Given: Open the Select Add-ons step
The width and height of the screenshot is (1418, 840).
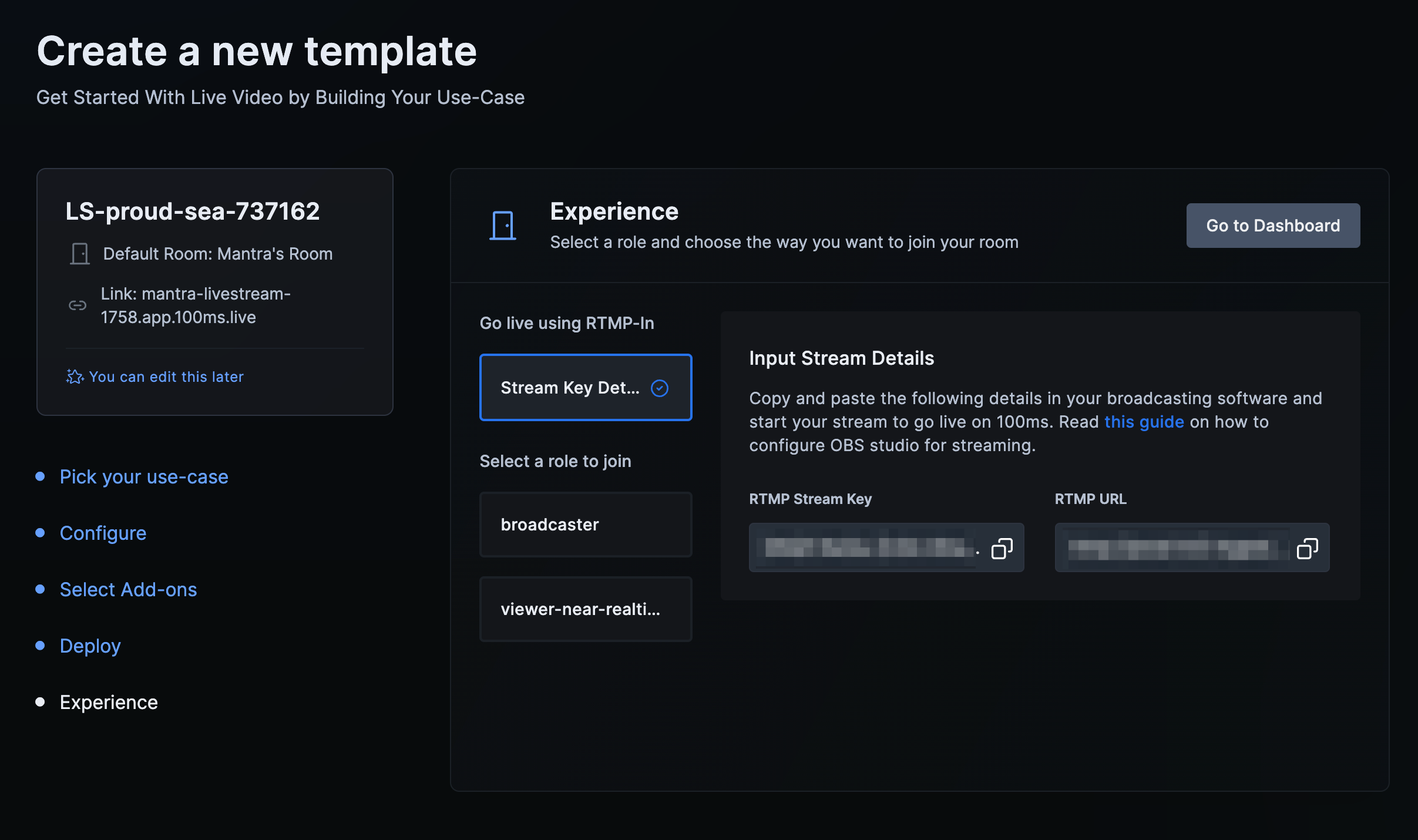Looking at the screenshot, I should (x=128, y=589).
